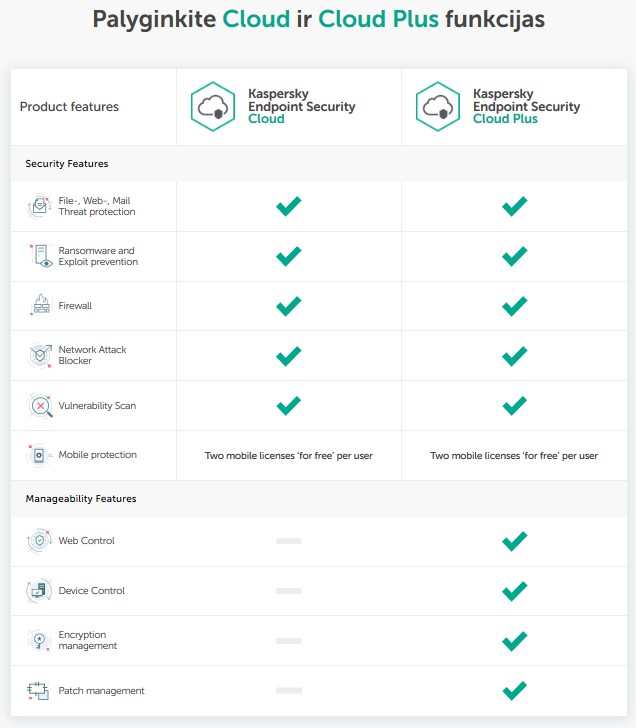This screenshot has height=728, width=636.
Task: Click the File-, Web-, Mail Threat protection icon
Action: (39, 206)
